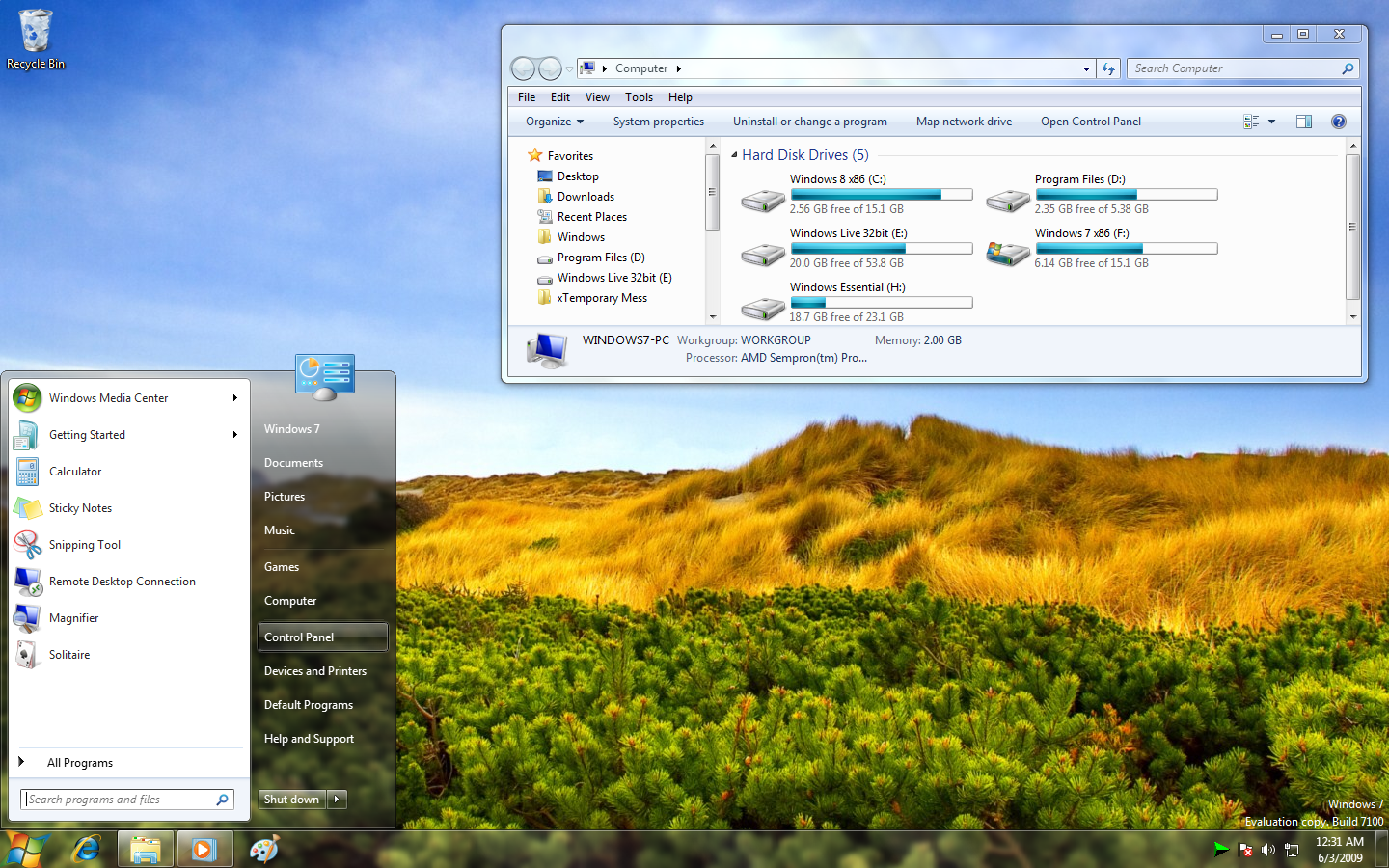This screenshot has width=1389, height=868.
Task: Select Downloads in Favorites
Action: tap(586, 197)
